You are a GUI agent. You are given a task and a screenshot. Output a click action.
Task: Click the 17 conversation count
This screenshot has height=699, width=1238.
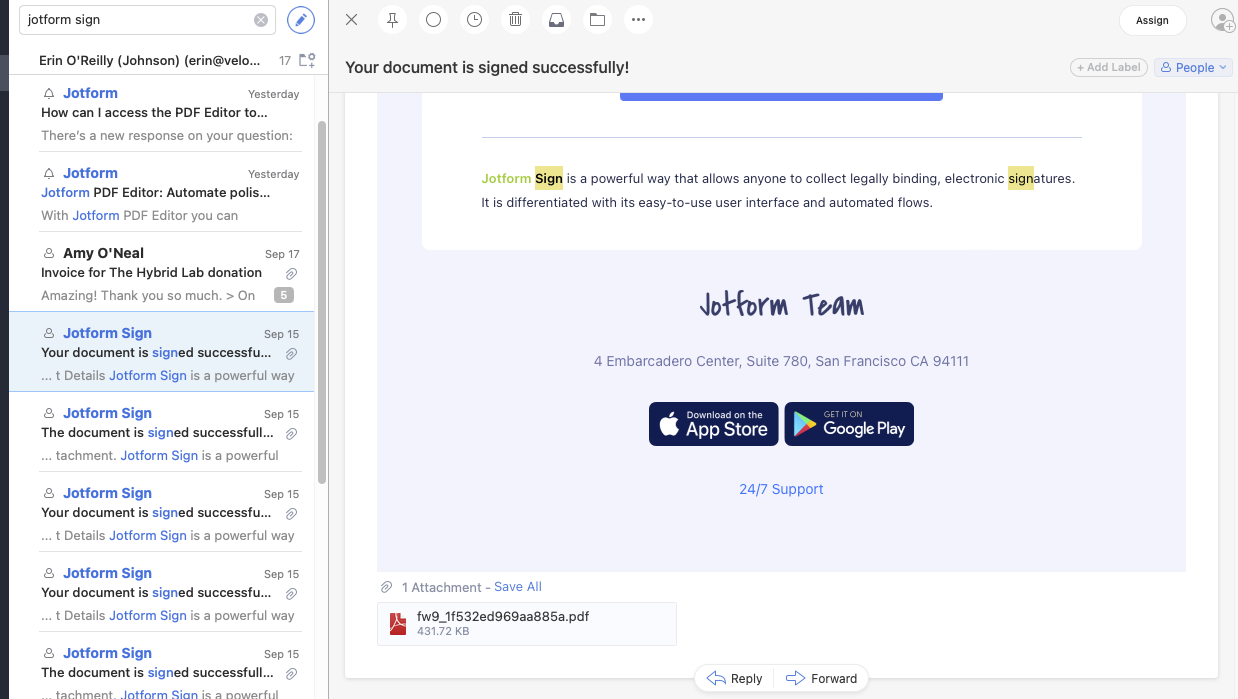click(x=285, y=61)
